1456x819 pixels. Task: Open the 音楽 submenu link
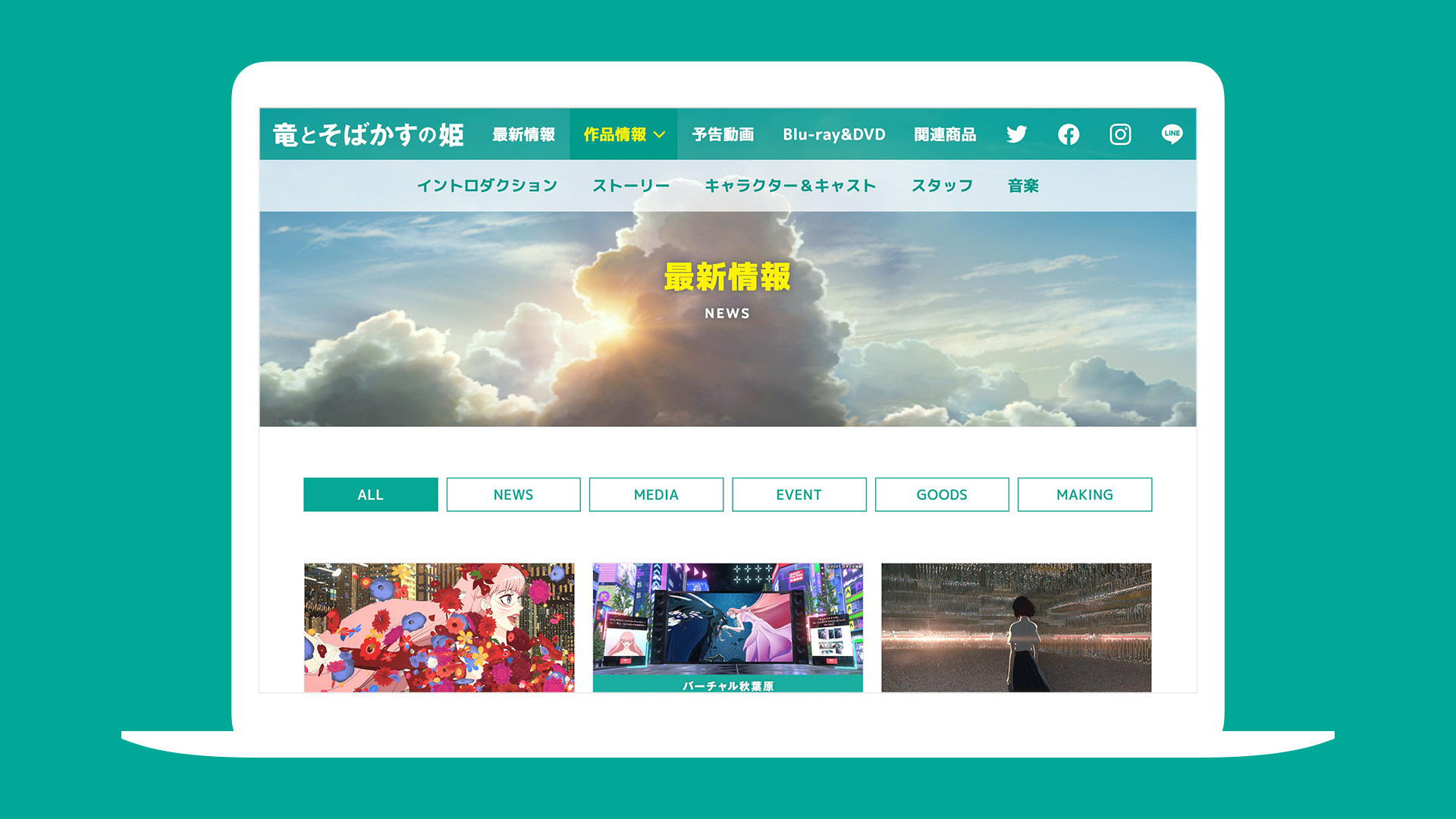pyautogui.click(x=1023, y=186)
